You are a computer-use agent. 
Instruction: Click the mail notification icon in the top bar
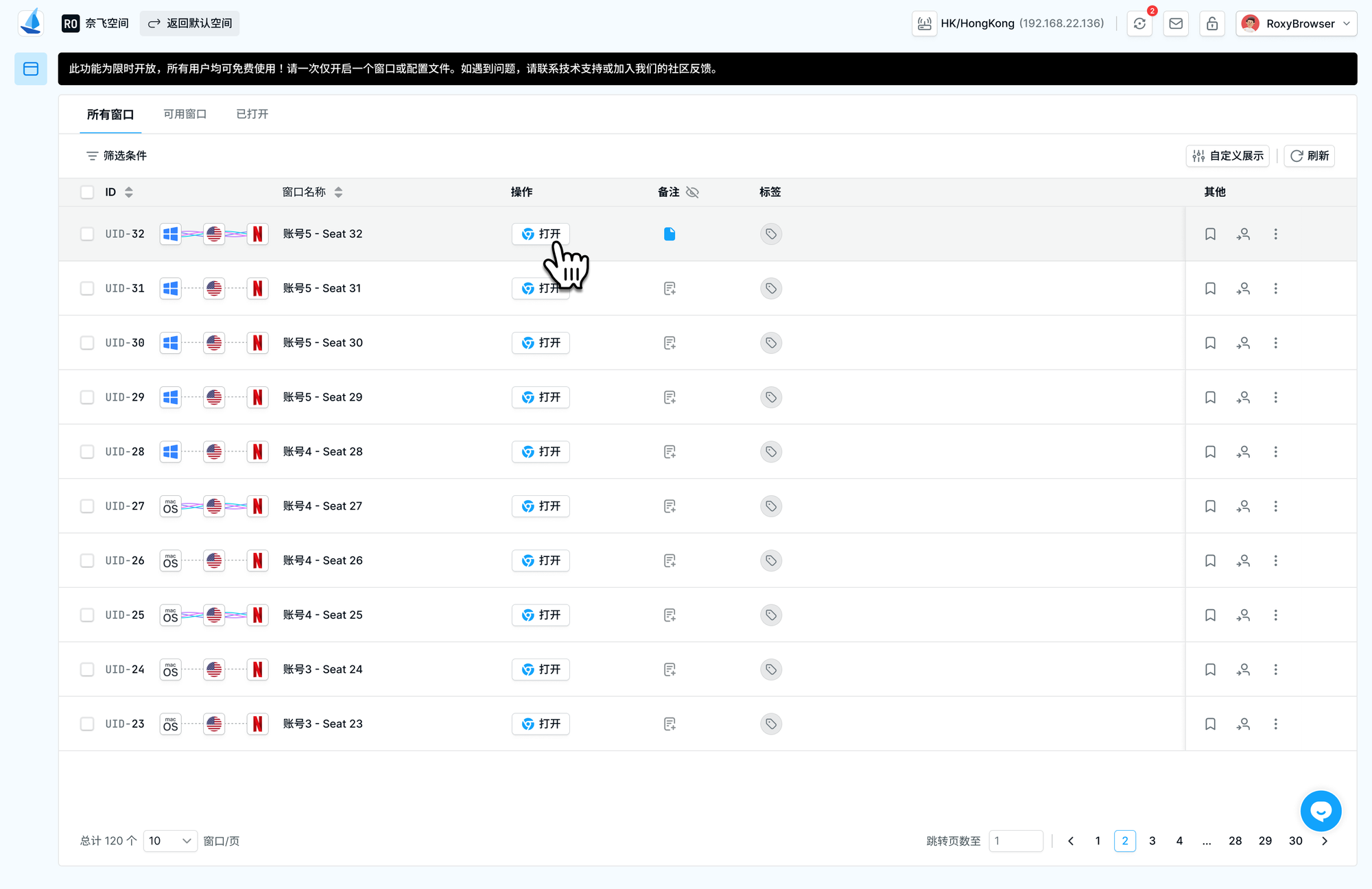point(1176,23)
